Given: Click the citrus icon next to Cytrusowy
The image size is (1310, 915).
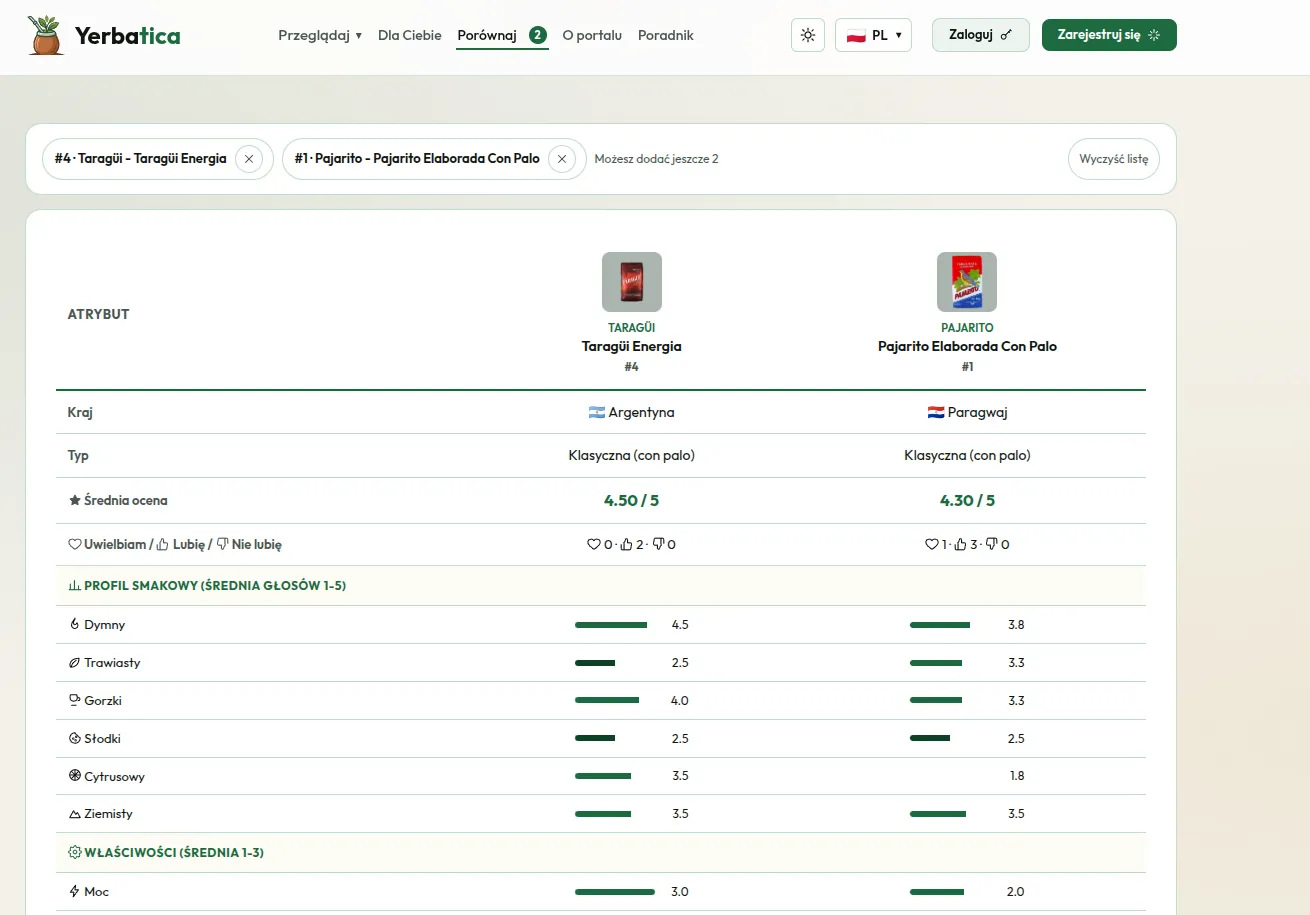Looking at the screenshot, I should pos(74,776).
